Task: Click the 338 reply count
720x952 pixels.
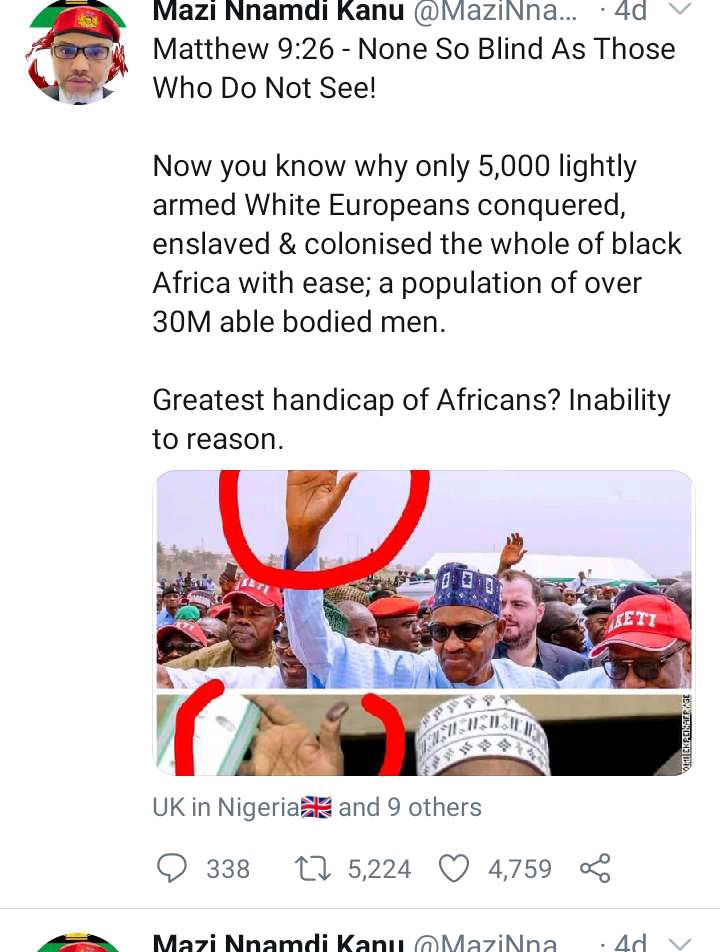Action: (x=228, y=869)
